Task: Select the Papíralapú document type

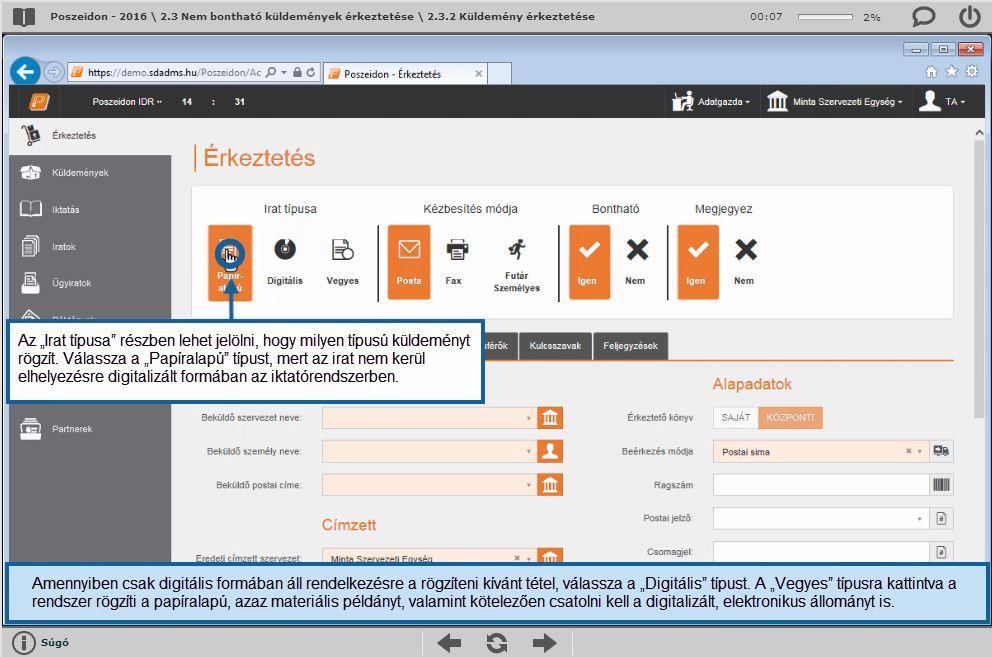Action: click(230, 263)
